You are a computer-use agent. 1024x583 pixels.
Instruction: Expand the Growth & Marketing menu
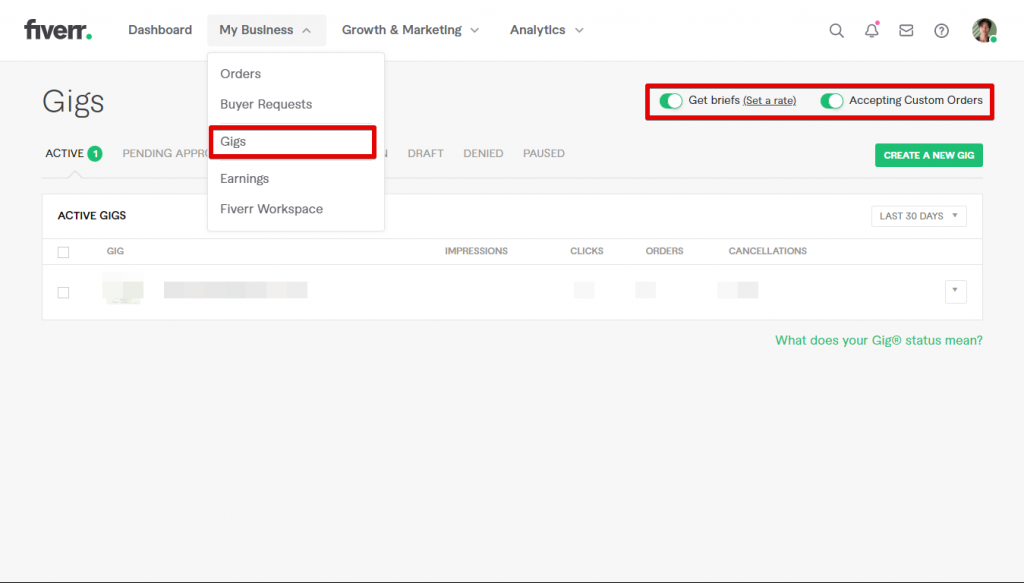coord(410,30)
